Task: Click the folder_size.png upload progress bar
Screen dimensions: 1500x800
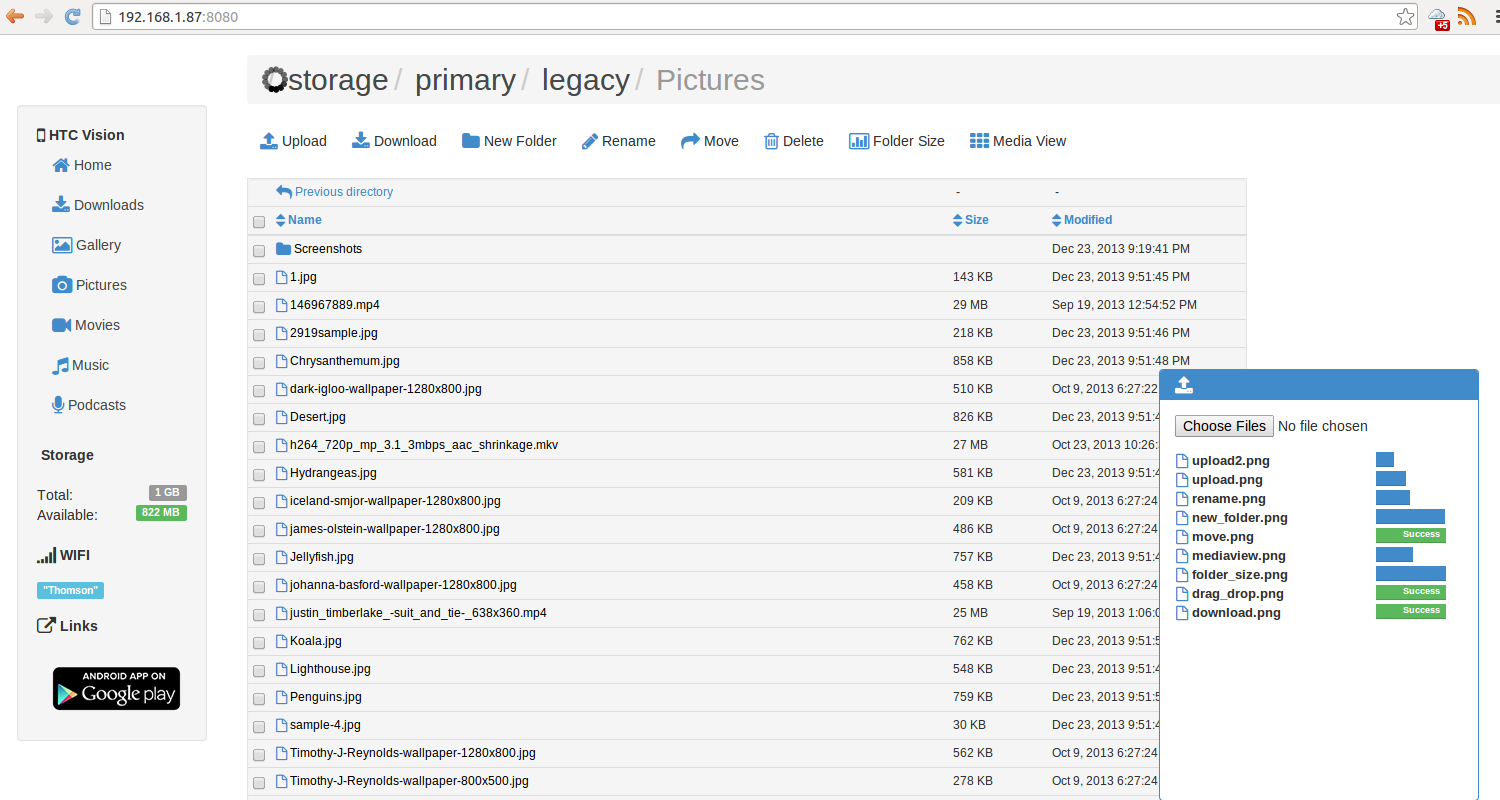Action: coord(1410,574)
